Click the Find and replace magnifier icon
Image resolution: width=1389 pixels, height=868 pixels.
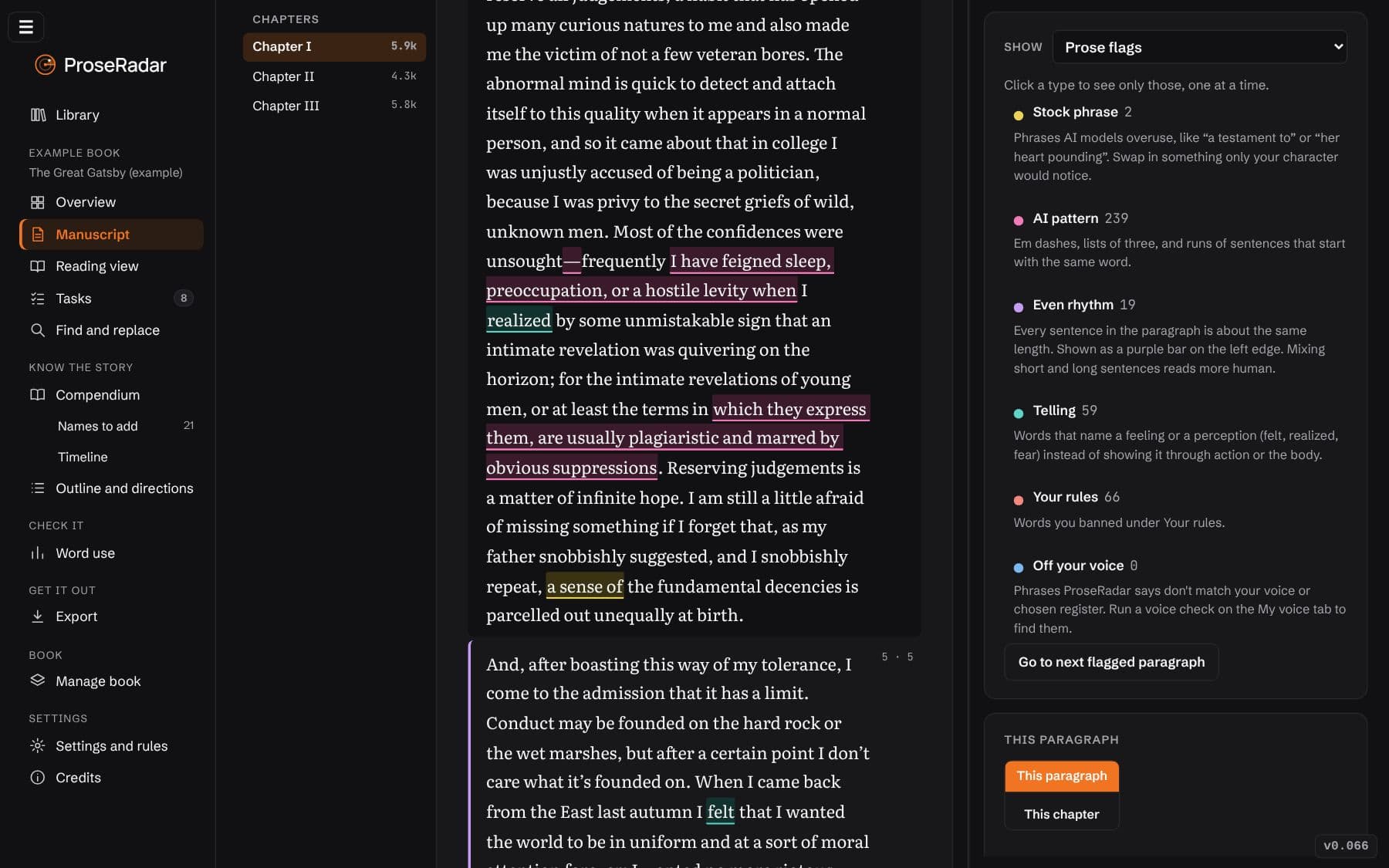coord(37,330)
